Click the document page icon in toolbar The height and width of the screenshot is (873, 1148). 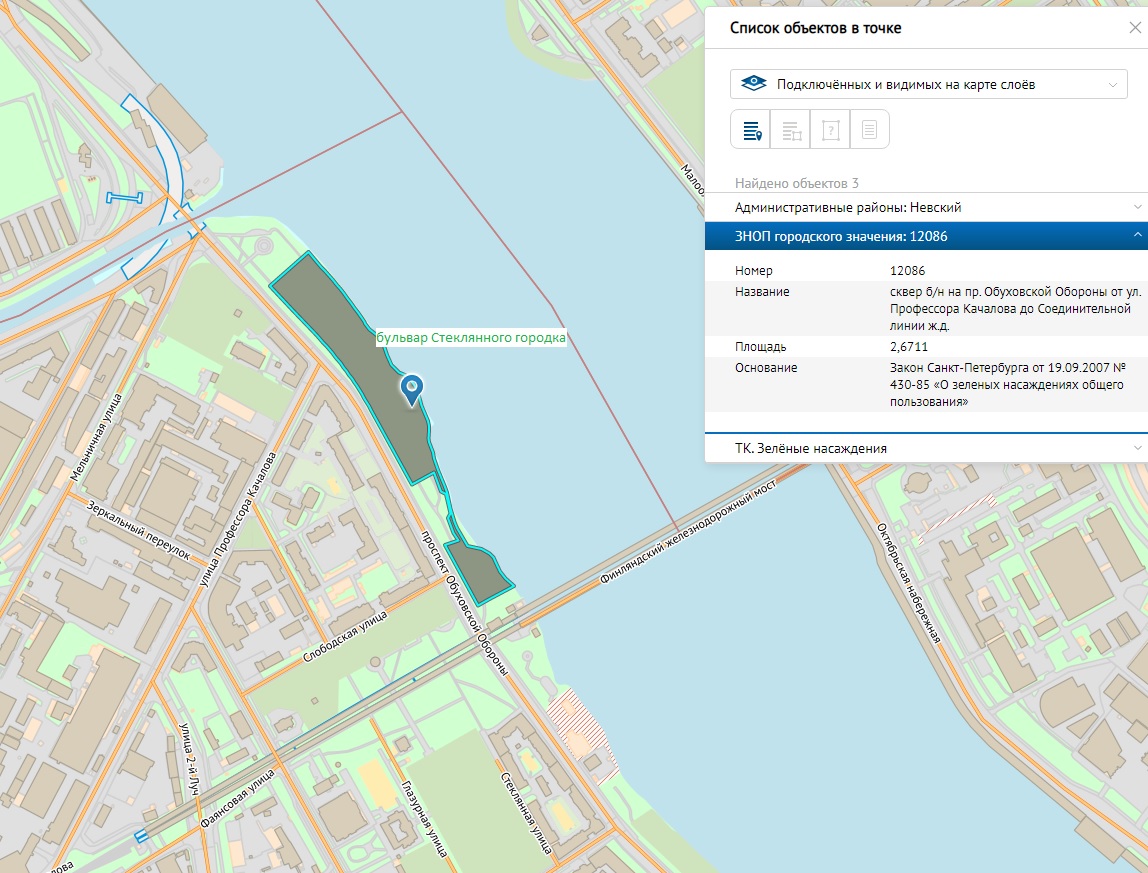click(869, 130)
